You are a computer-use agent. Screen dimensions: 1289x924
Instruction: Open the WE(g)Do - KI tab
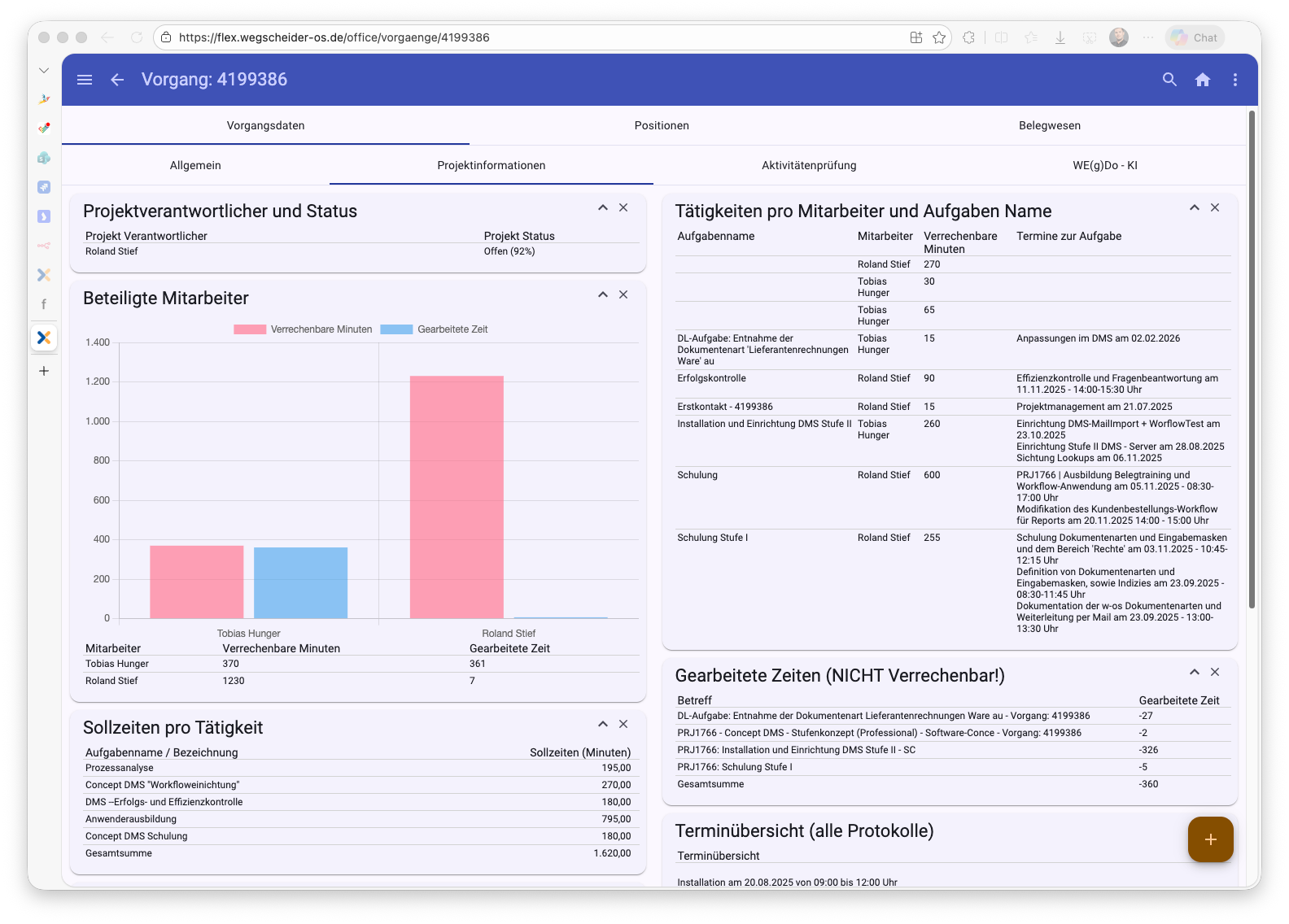click(x=1104, y=165)
